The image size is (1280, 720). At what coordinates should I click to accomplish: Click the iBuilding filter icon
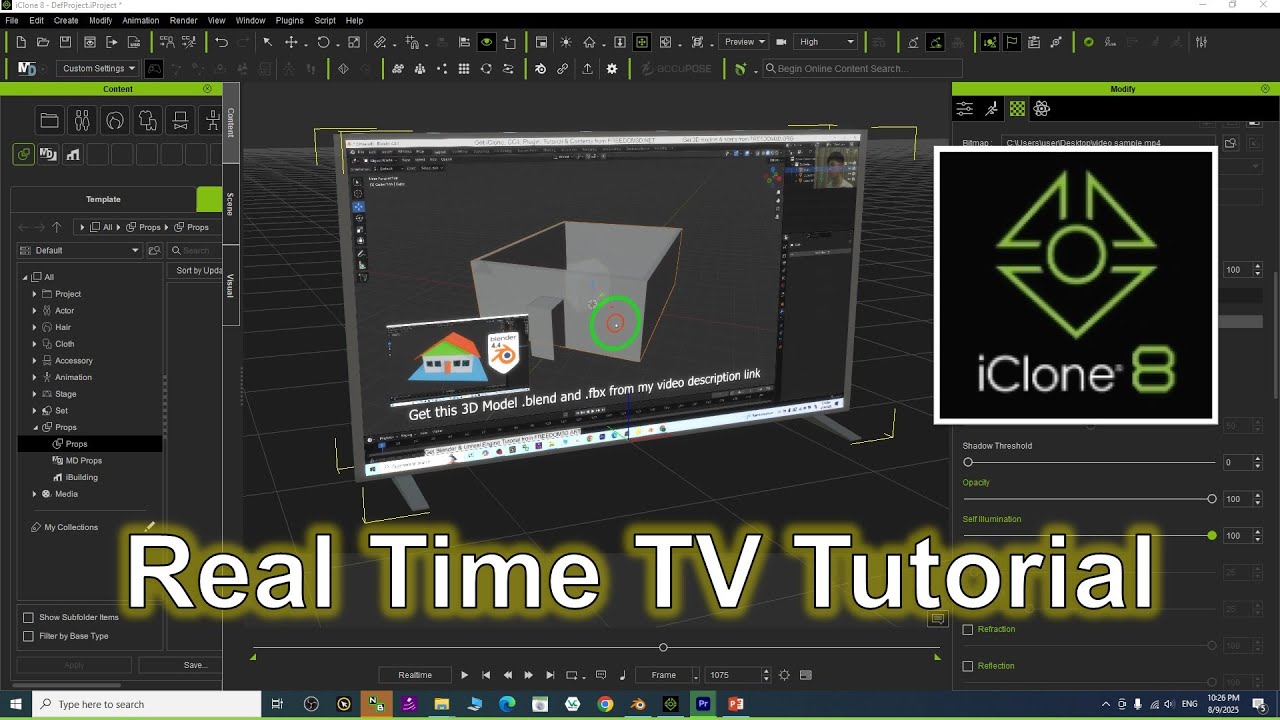(x=73, y=155)
